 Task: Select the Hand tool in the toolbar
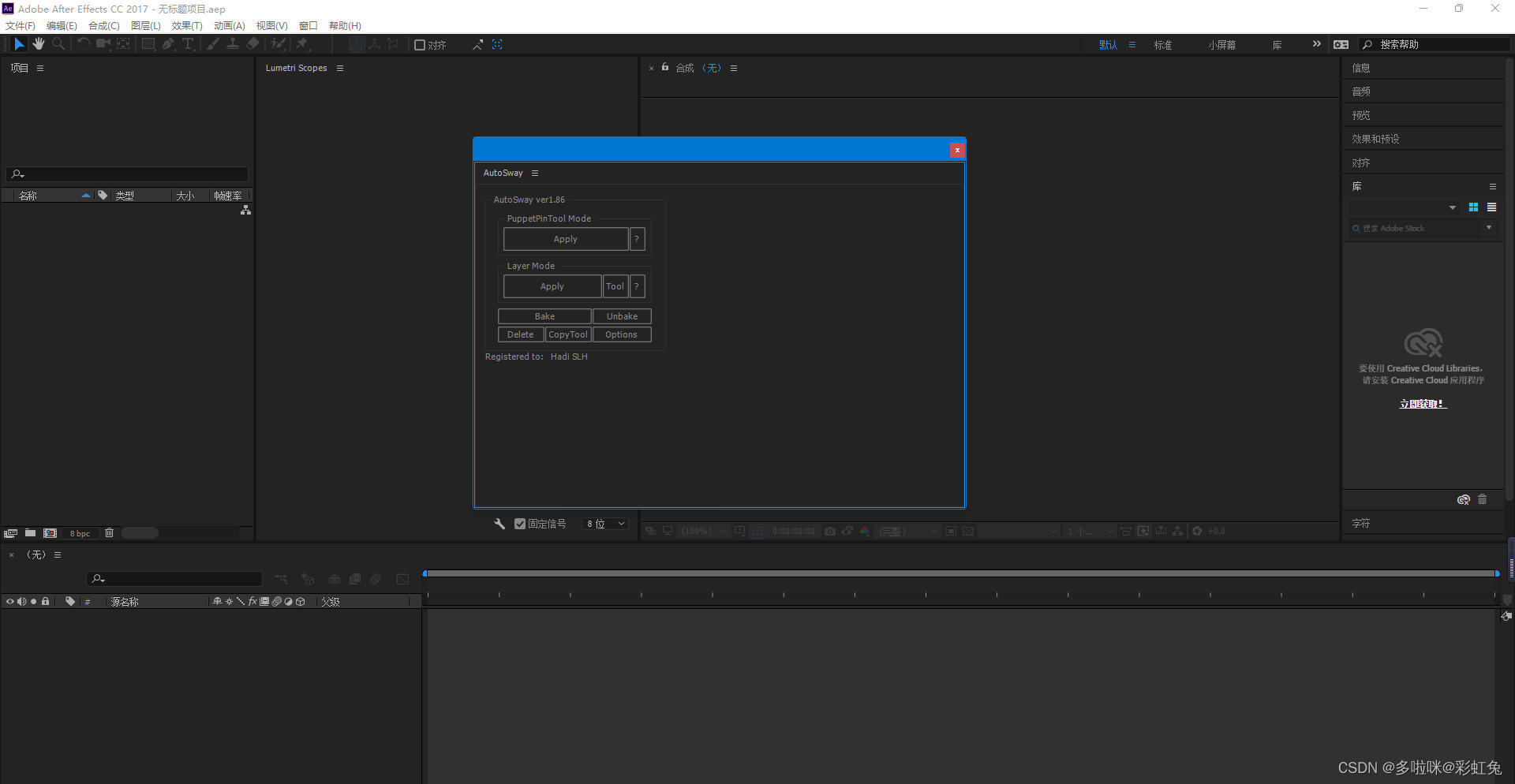[39, 44]
